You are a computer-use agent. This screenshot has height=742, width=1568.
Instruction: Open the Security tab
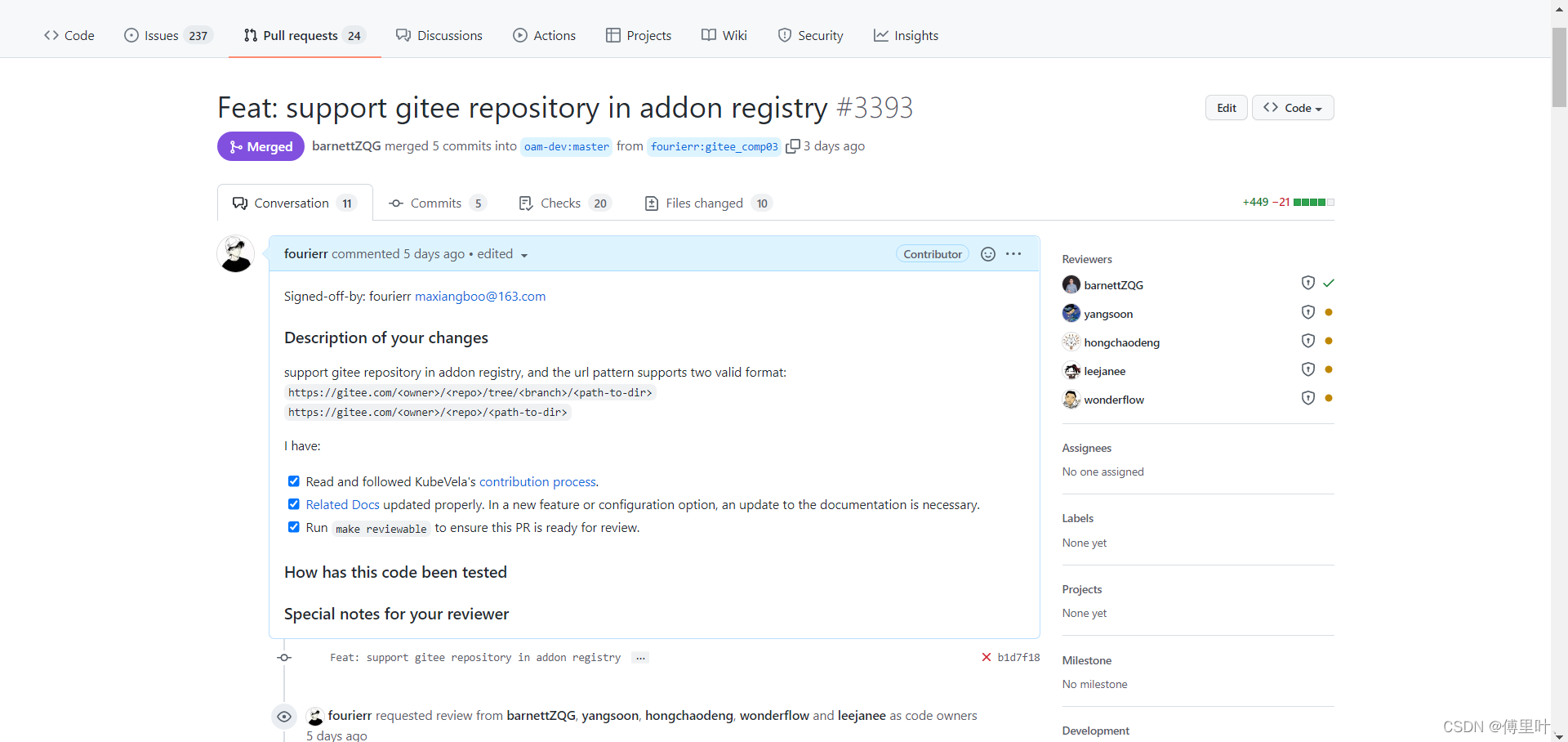[x=810, y=35]
